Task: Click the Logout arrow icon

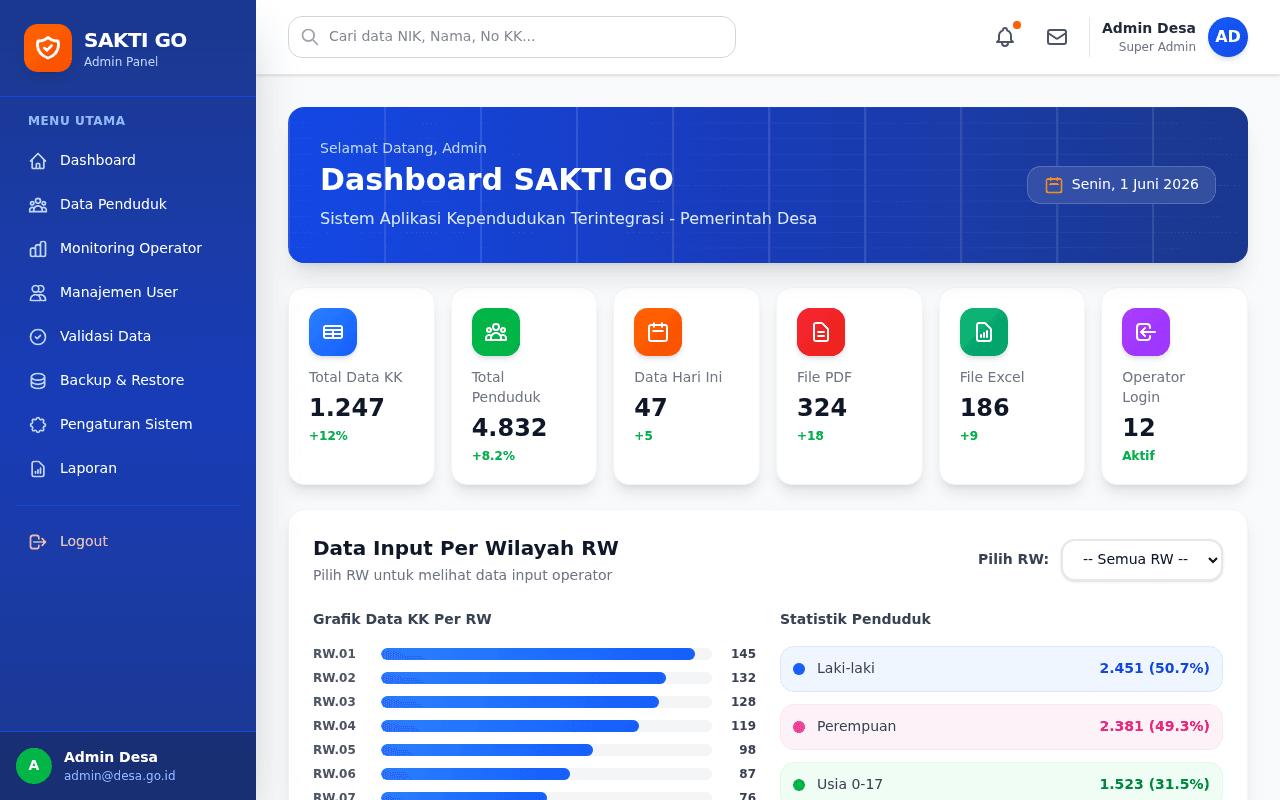Action: coord(38,542)
